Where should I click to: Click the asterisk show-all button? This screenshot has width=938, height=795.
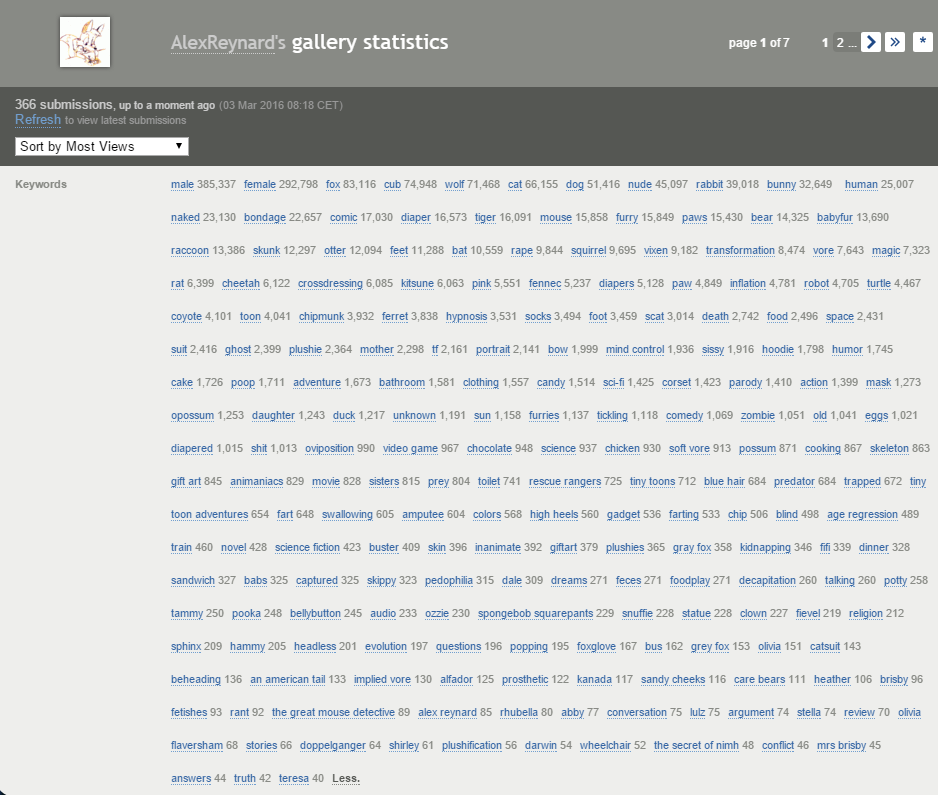(x=922, y=42)
